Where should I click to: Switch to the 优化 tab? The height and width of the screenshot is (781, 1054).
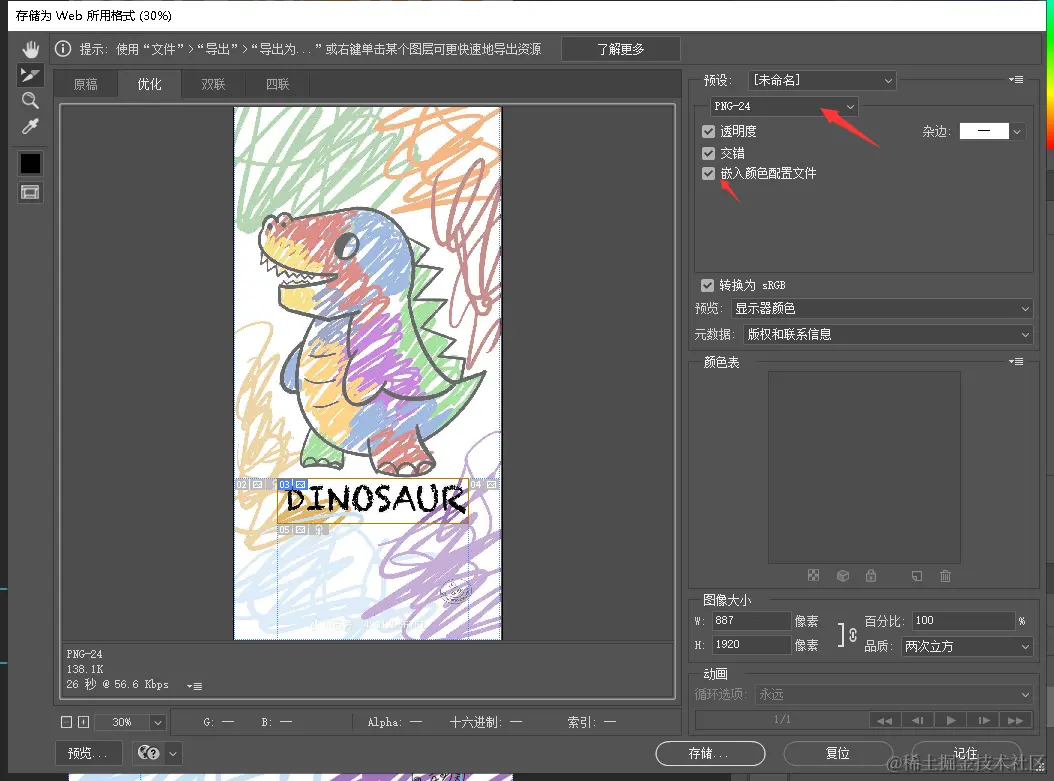[x=149, y=84]
